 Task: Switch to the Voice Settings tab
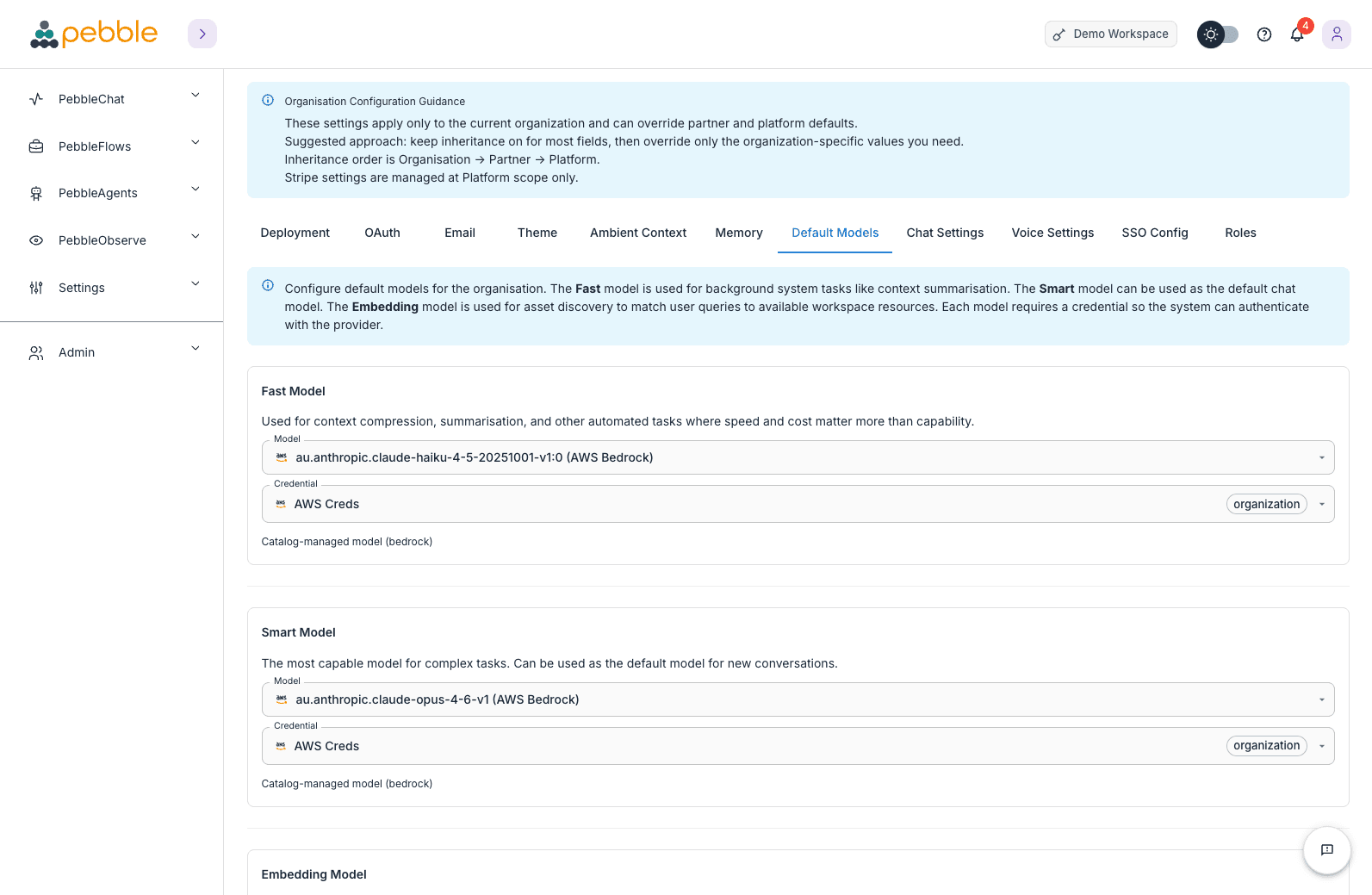point(1052,233)
